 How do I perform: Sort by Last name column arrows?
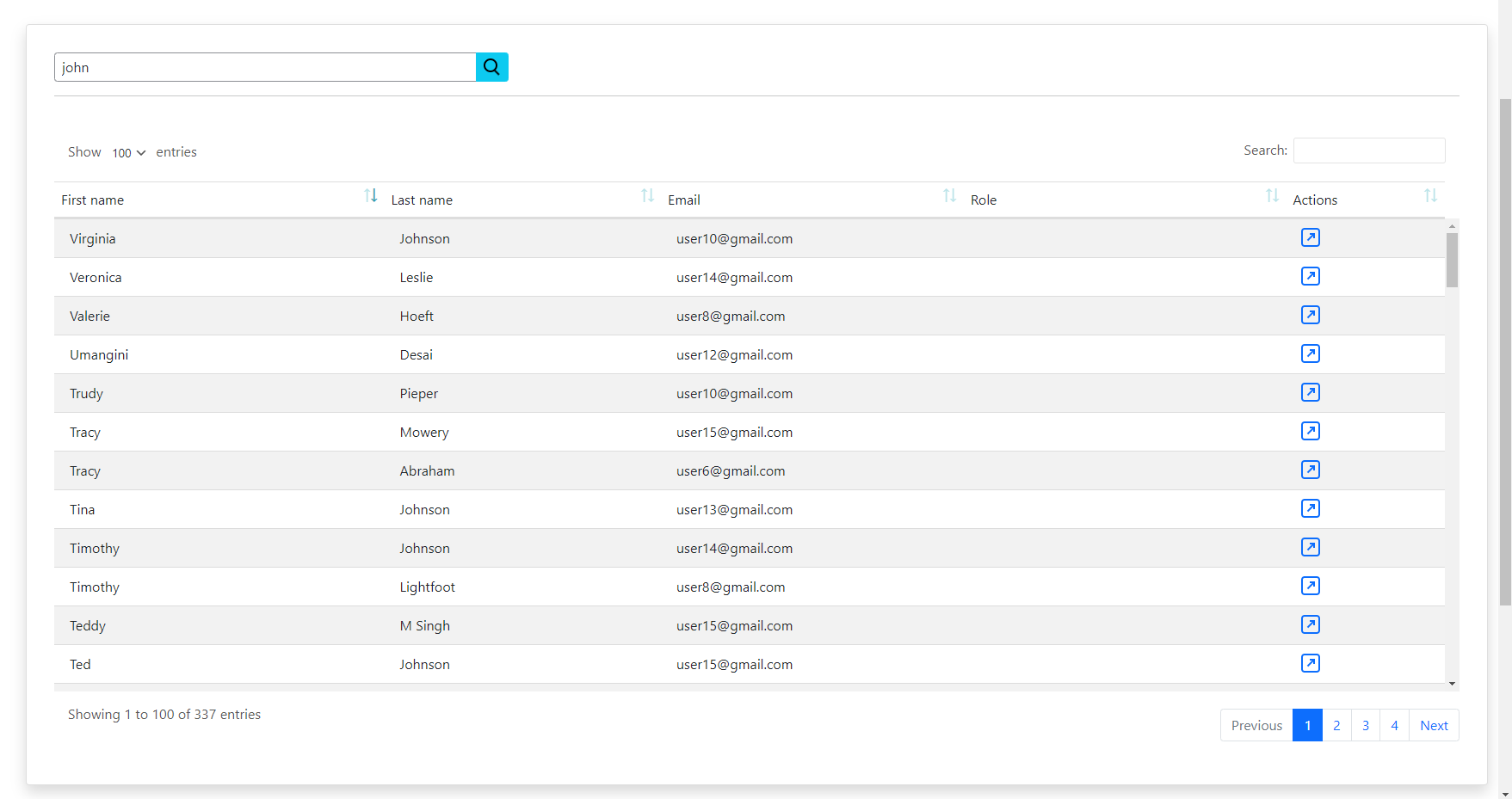click(x=648, y=196)
